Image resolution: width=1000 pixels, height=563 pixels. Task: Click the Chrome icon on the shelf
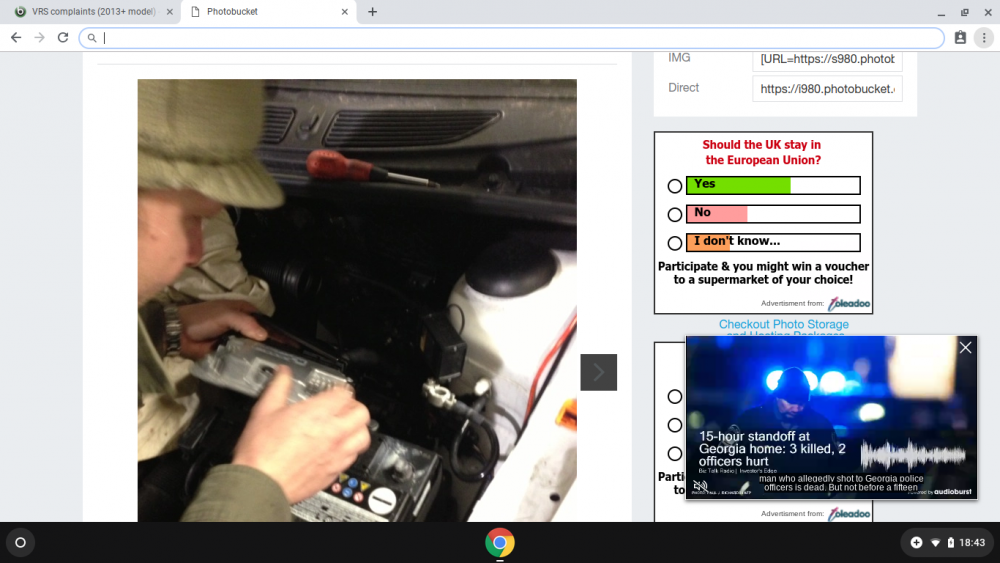(499, 543)
